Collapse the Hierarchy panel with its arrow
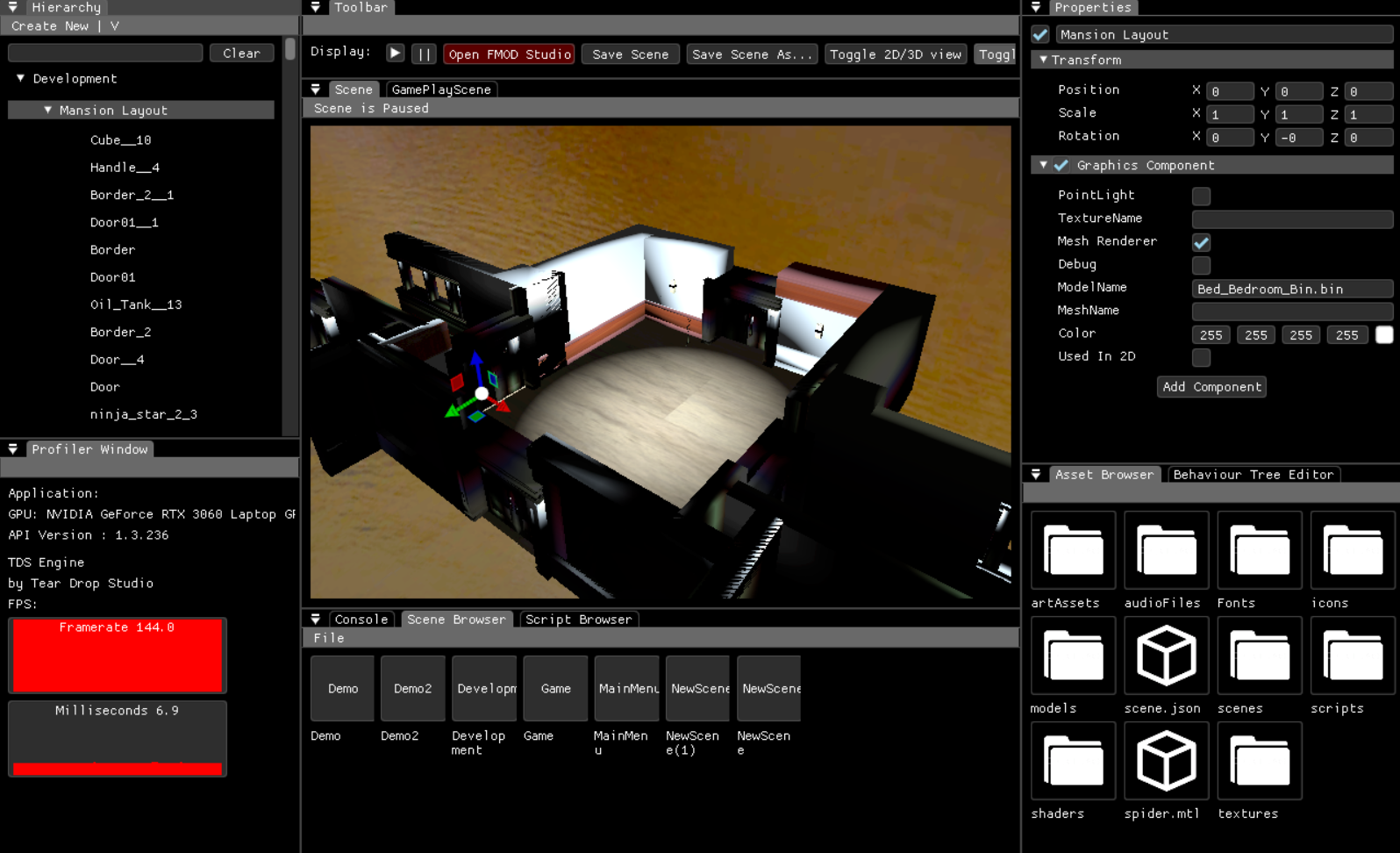 click(x=13, y=7)
